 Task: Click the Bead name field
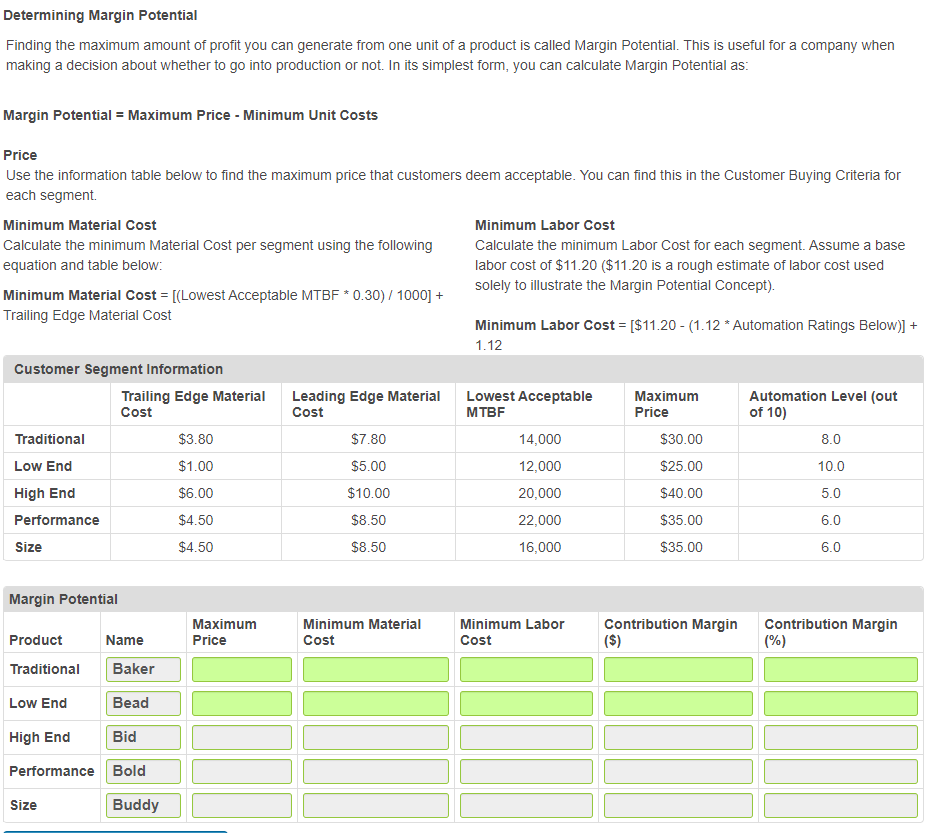[x=143, y=703]
